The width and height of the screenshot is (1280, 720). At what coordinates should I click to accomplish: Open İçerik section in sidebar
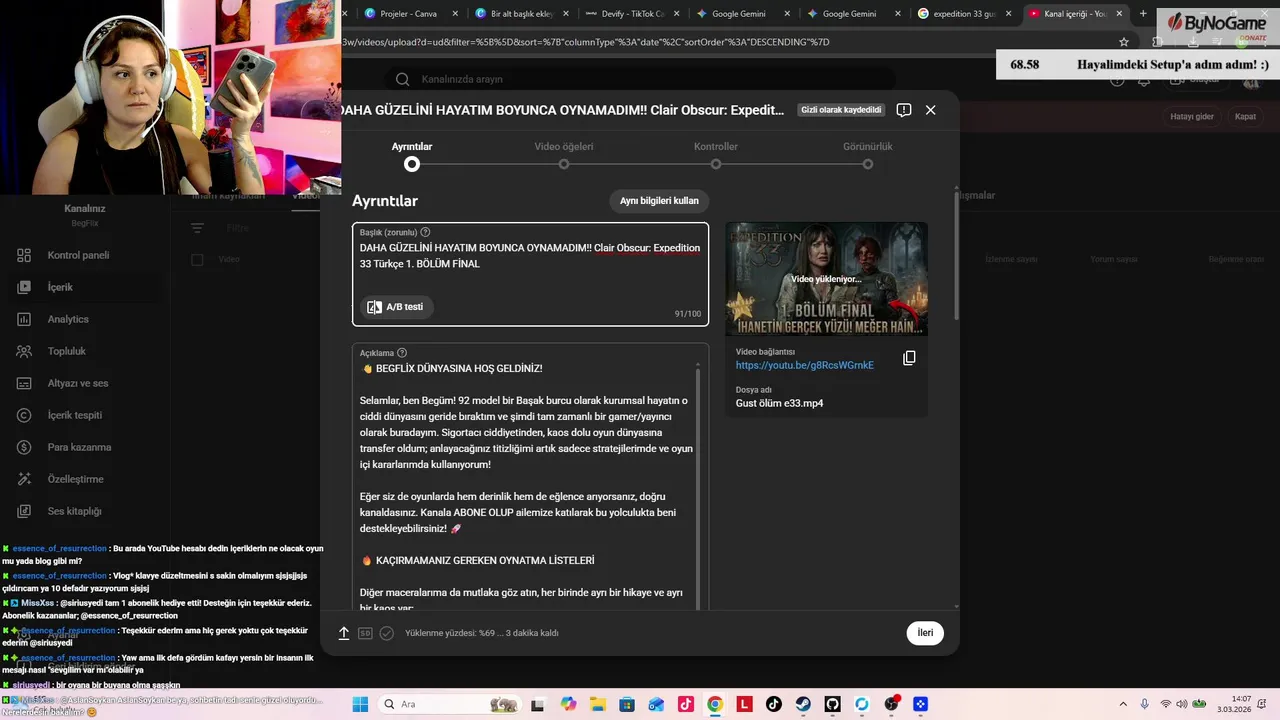[85, 287]
